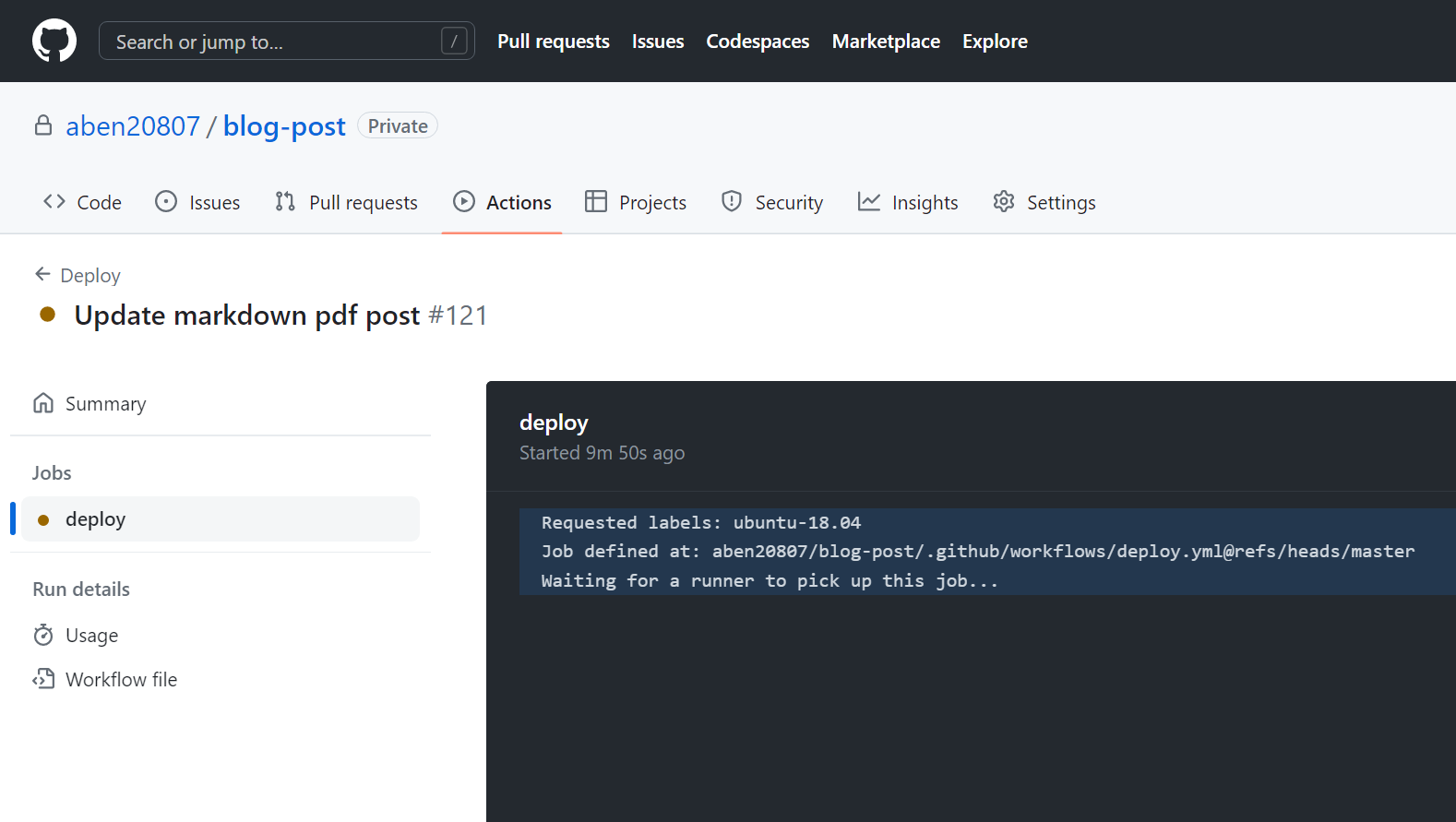Click the Code tab angle-brackets icon
The image size is (1456, 822).
point(54,201)
